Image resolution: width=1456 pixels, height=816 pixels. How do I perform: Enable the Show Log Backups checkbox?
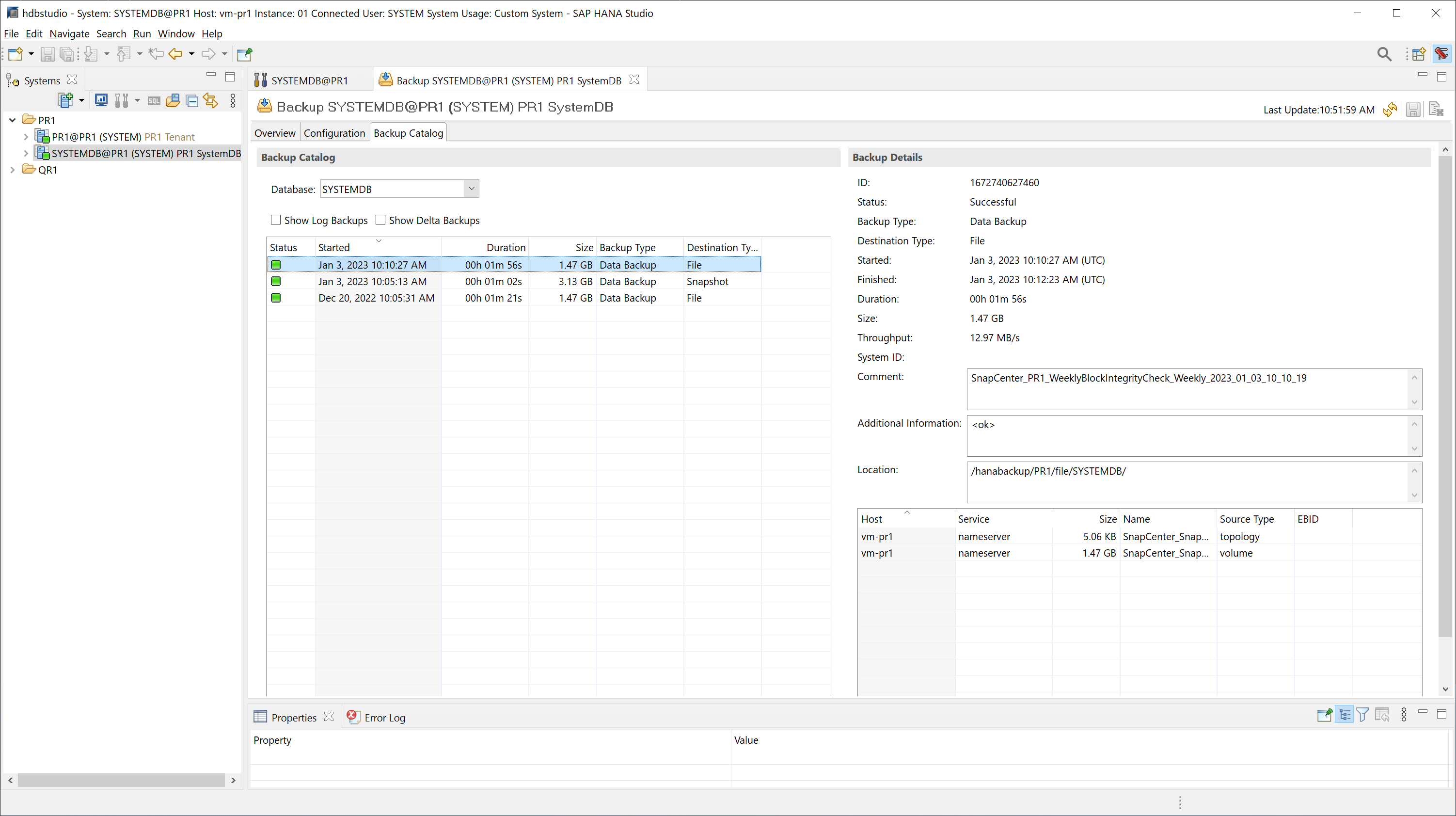tap(276, 220)
